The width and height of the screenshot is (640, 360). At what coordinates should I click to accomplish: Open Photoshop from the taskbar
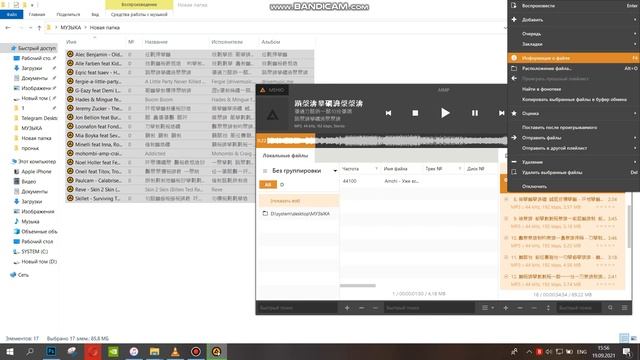click(51, 351)
